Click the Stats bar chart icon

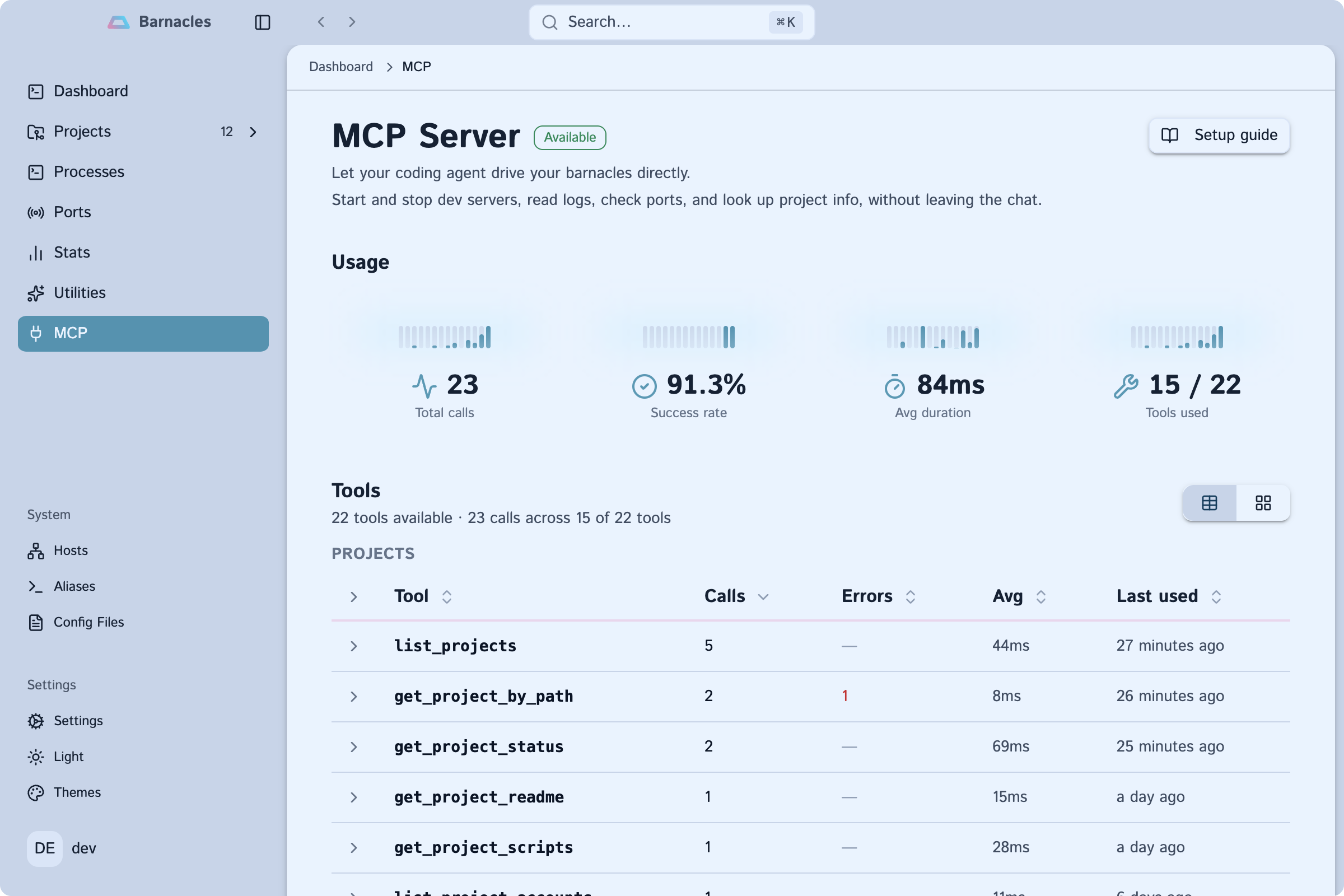[x=35, y=253]
